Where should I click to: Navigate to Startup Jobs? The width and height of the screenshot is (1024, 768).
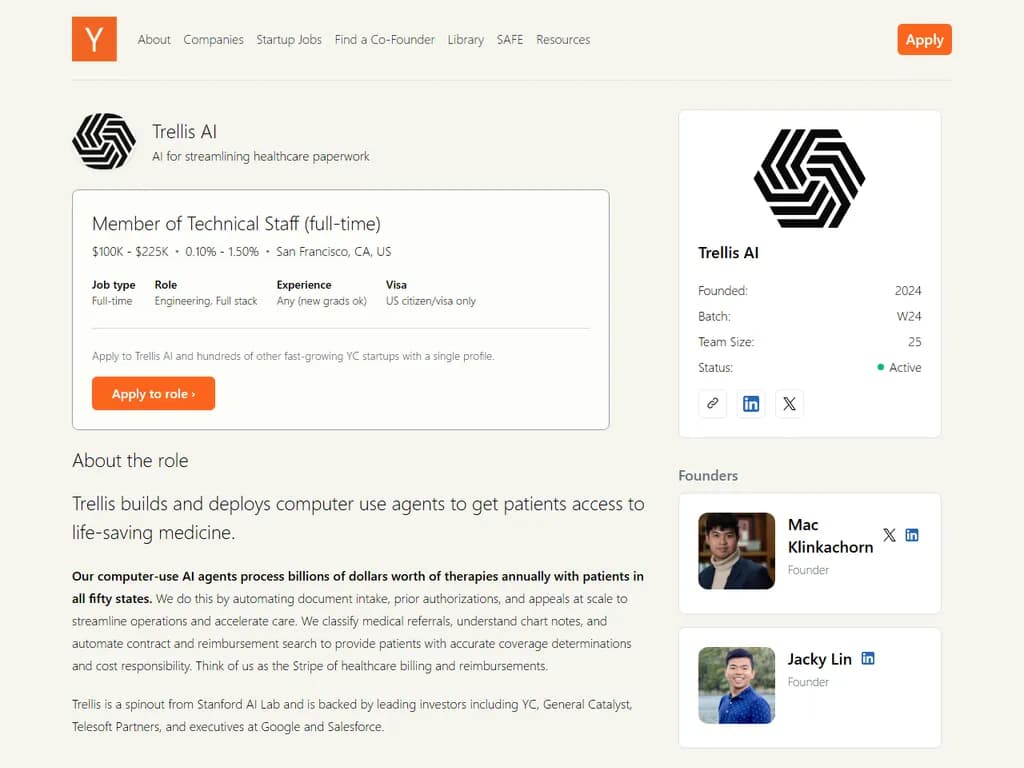click(x=288, y=40)
